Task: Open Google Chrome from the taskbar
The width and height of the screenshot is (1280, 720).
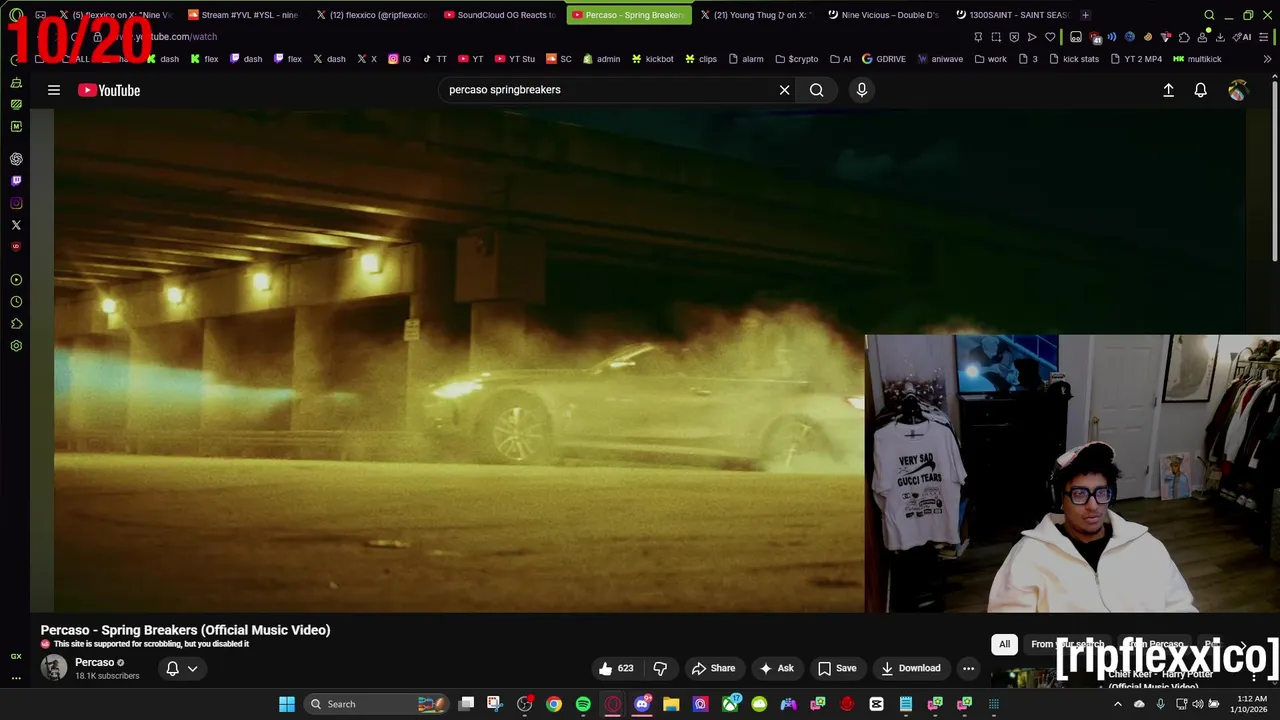Action: [x=554, y=704]
